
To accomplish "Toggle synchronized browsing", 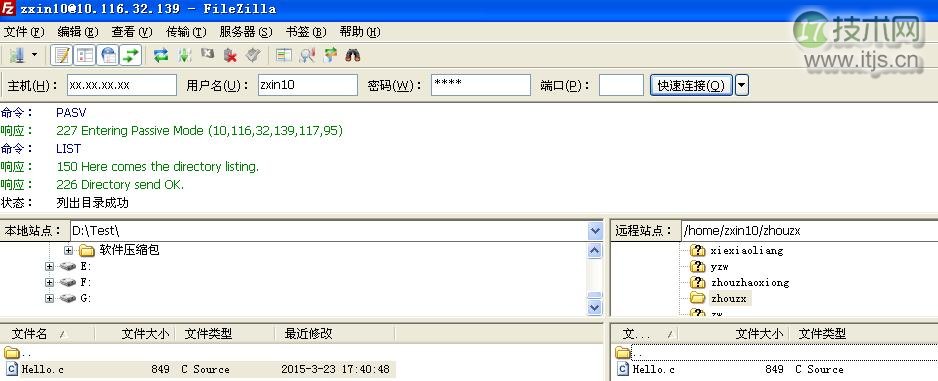I will pyautogui.click(x=330, y=56).
